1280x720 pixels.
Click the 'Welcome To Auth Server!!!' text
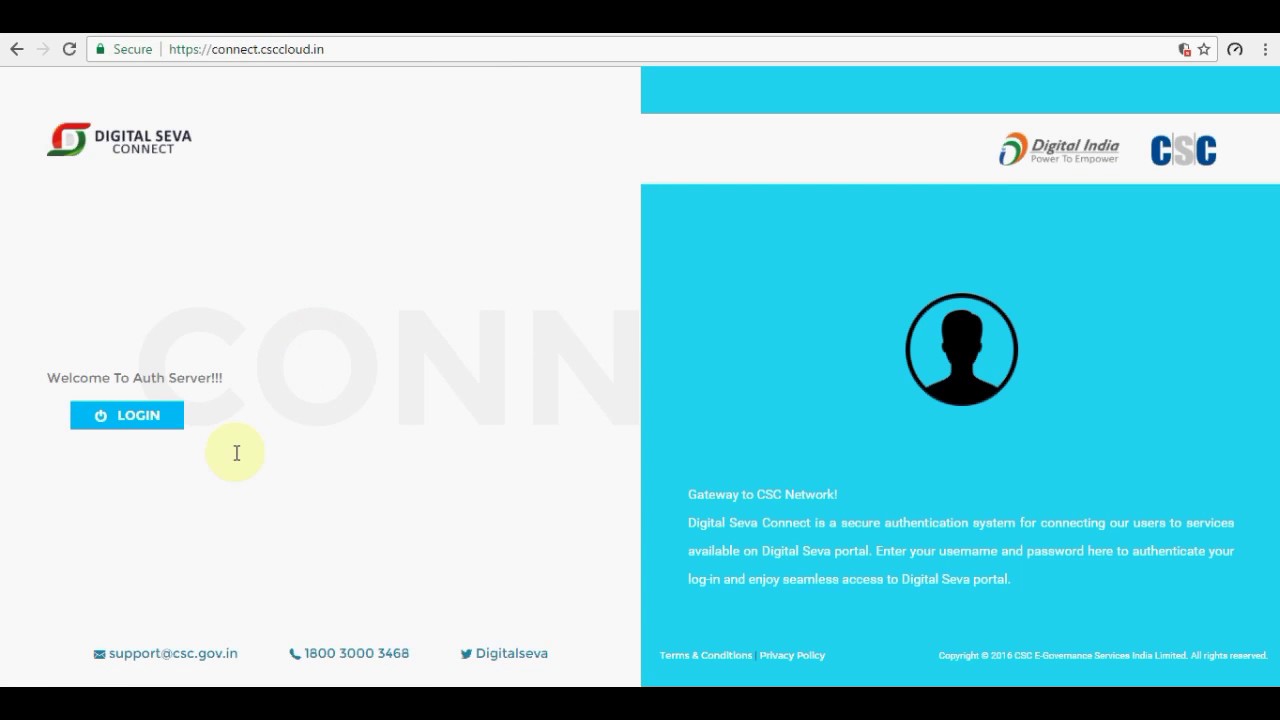coord(135,378)
